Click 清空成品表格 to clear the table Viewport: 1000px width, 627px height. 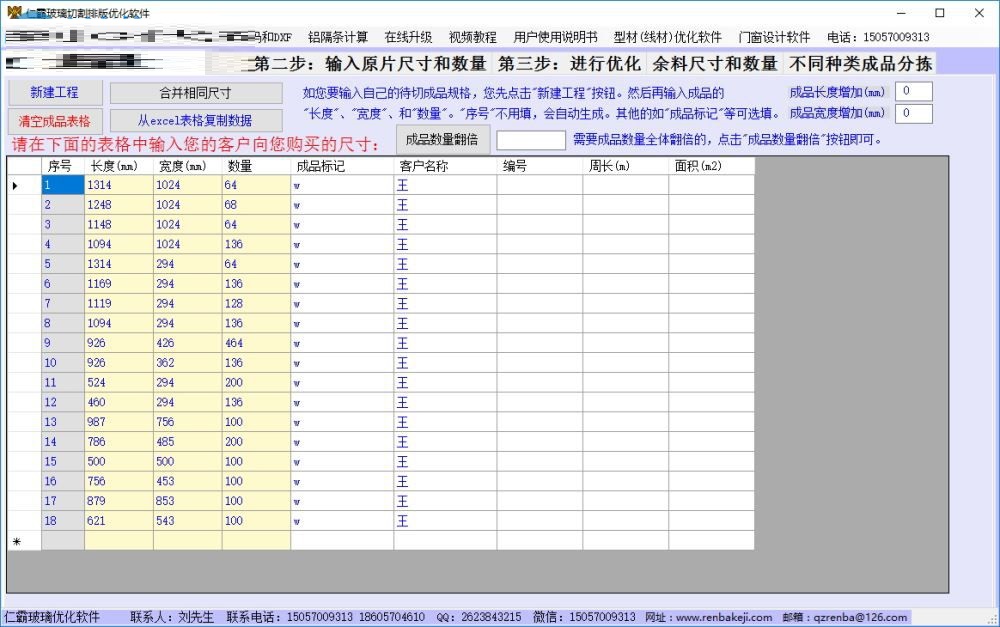tap(55, 117)
